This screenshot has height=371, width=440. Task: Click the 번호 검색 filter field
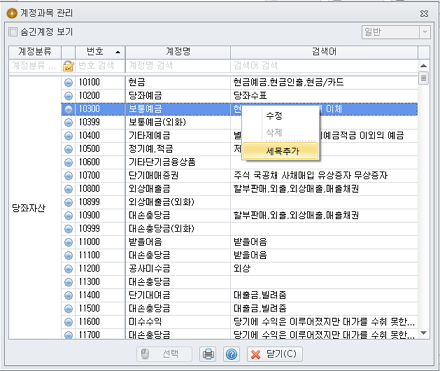100,66
